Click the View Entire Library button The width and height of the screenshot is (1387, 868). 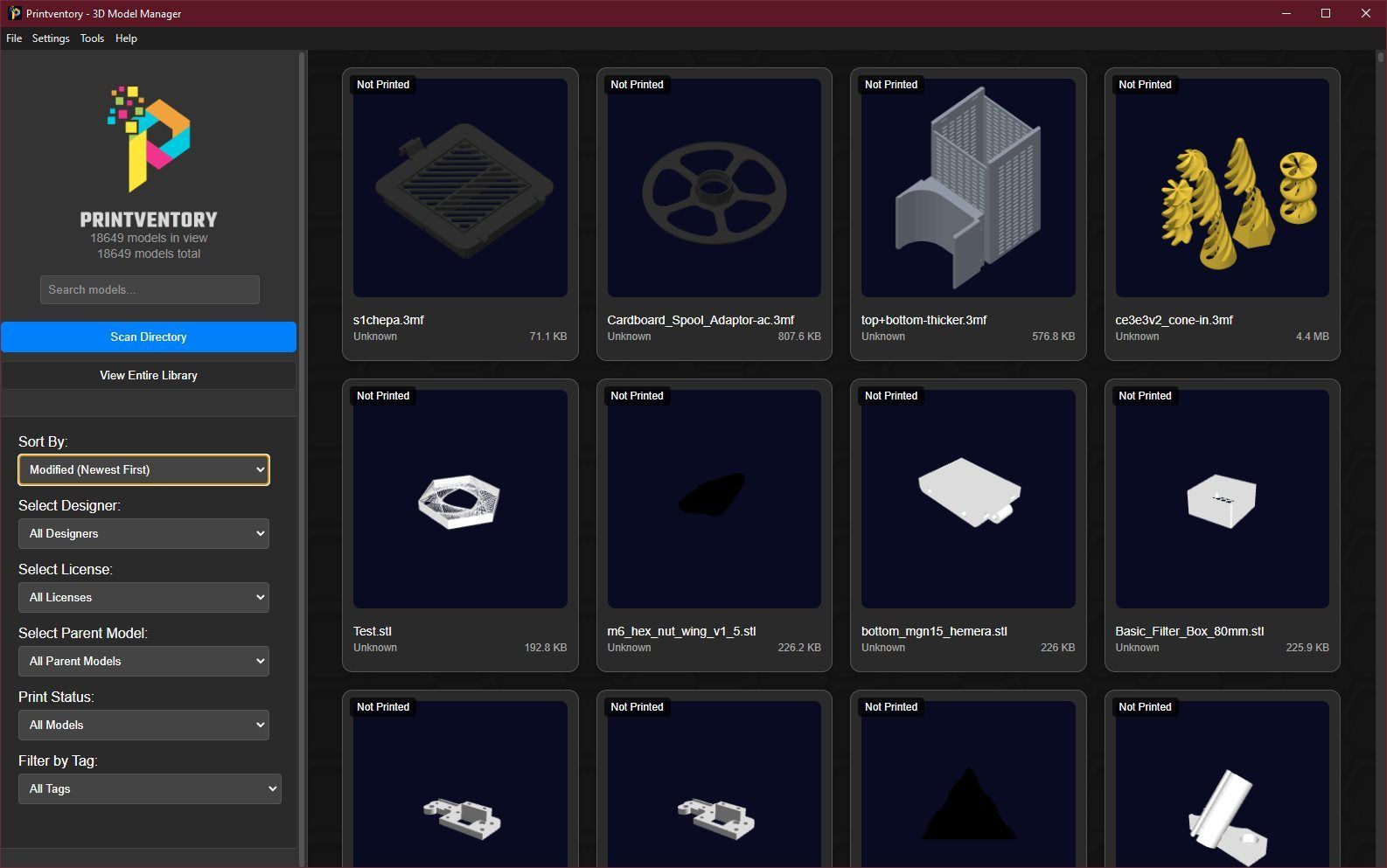click(x=149, y=375)
